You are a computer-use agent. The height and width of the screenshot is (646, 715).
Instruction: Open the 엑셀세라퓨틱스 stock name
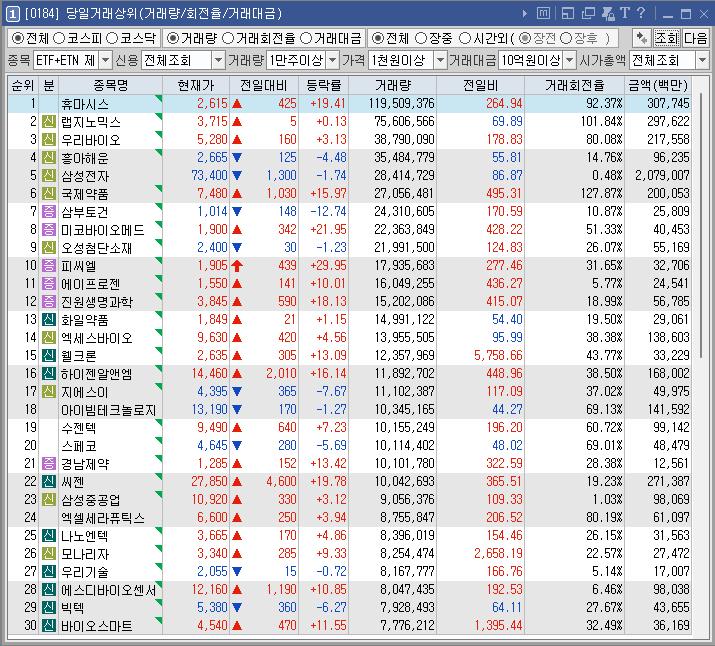click(103, 518)
